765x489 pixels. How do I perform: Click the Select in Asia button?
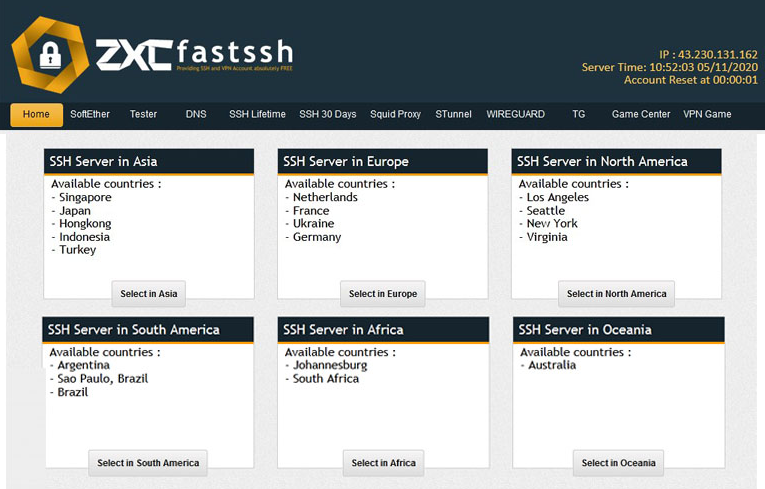point(149,294)
